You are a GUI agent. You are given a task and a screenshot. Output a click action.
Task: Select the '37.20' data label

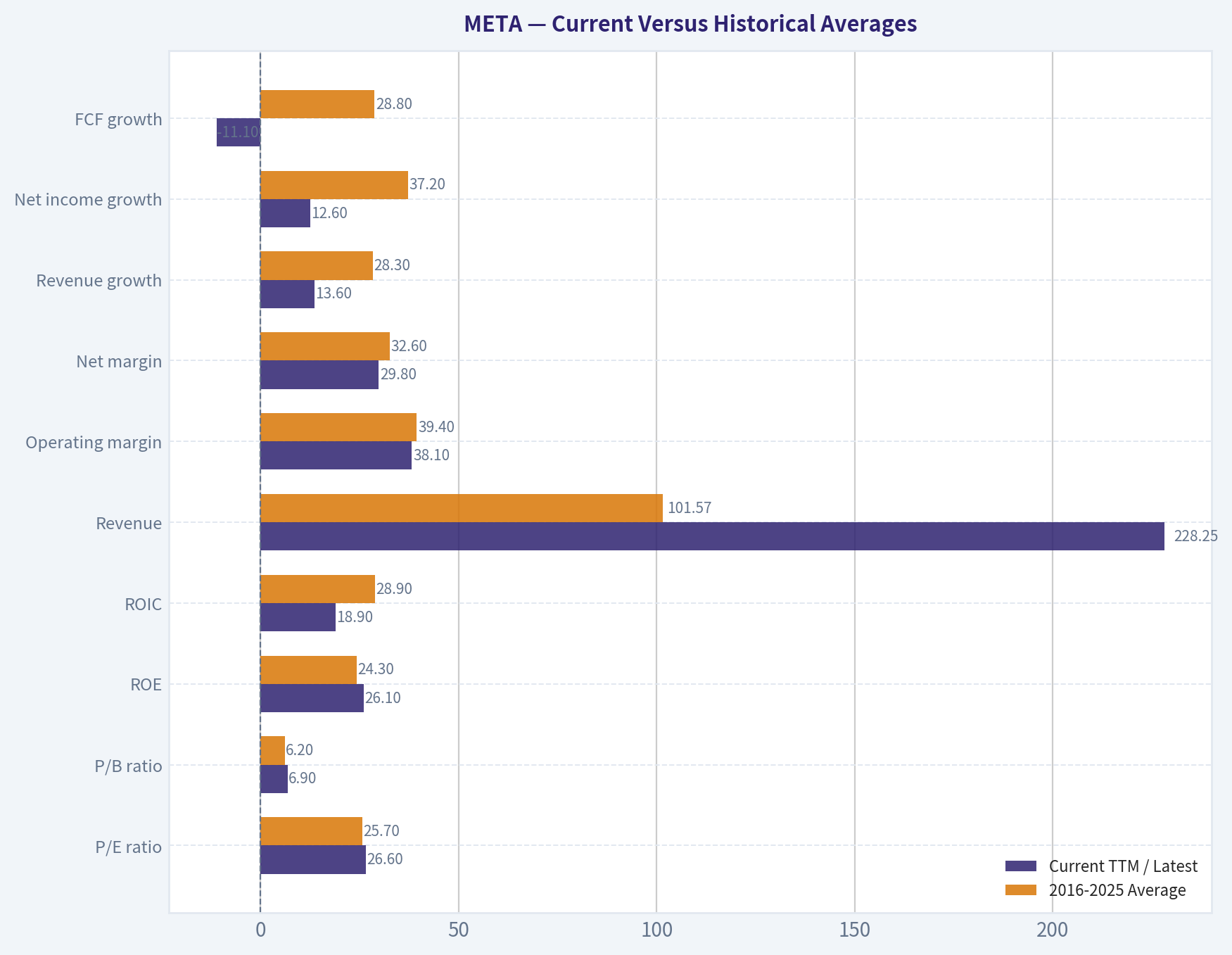pyautogui.click(x=427, y=184)
